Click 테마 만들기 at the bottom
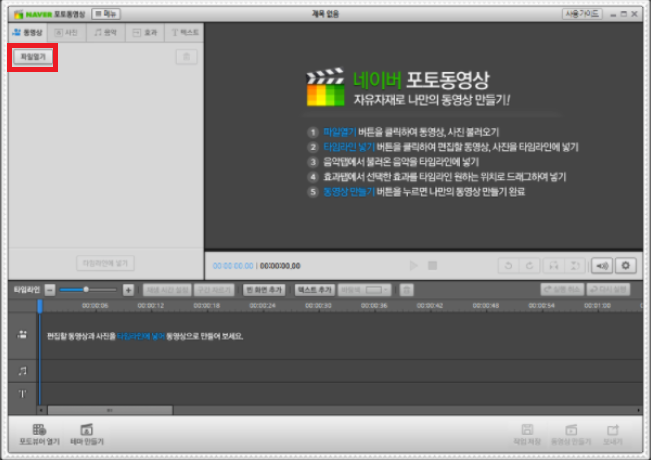This screenshot has height=460, width=652. tap(87, 435)
